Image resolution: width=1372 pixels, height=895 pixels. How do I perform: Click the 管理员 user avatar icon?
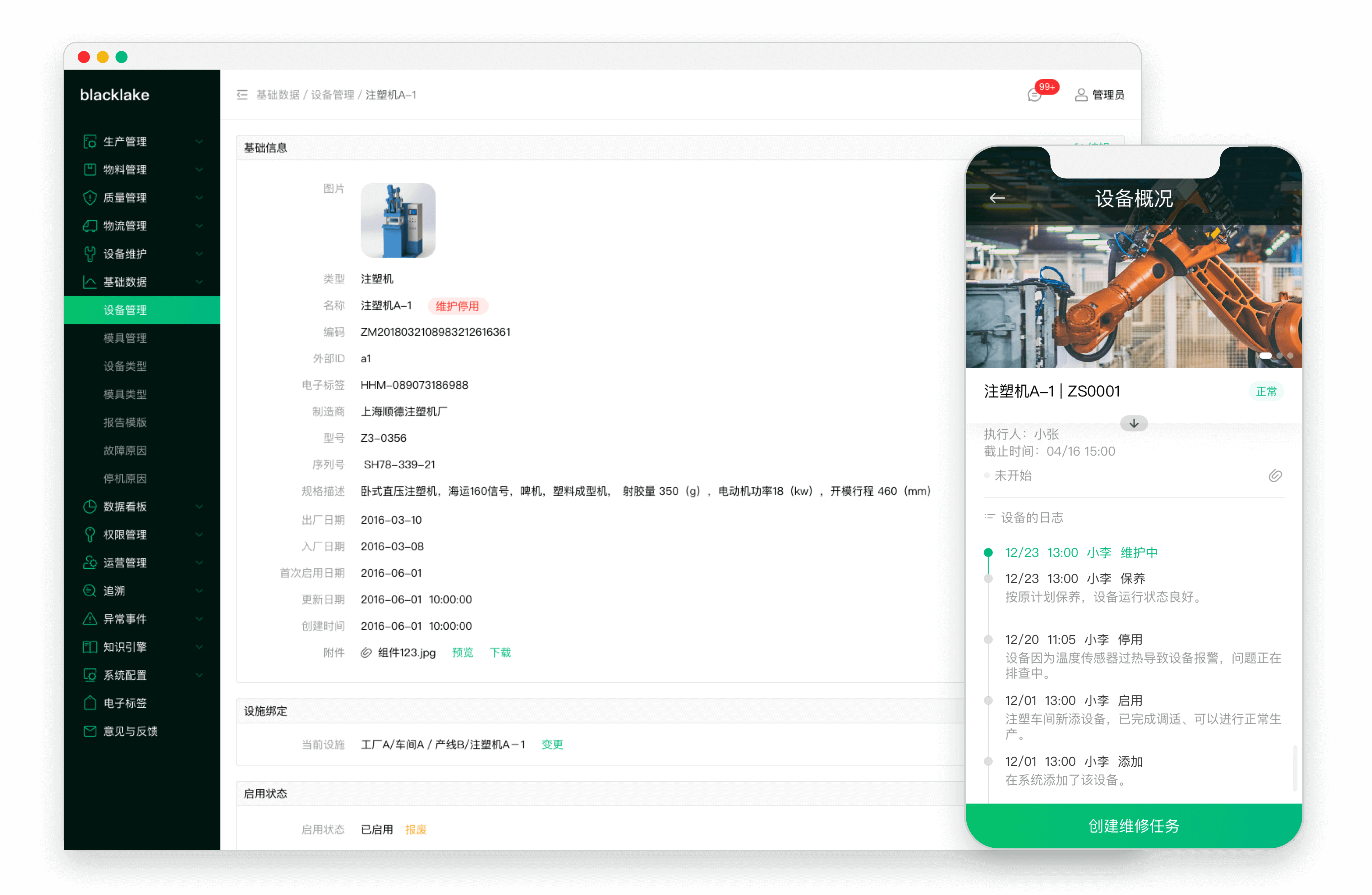pyautogui.click(x=1082, y=95)
